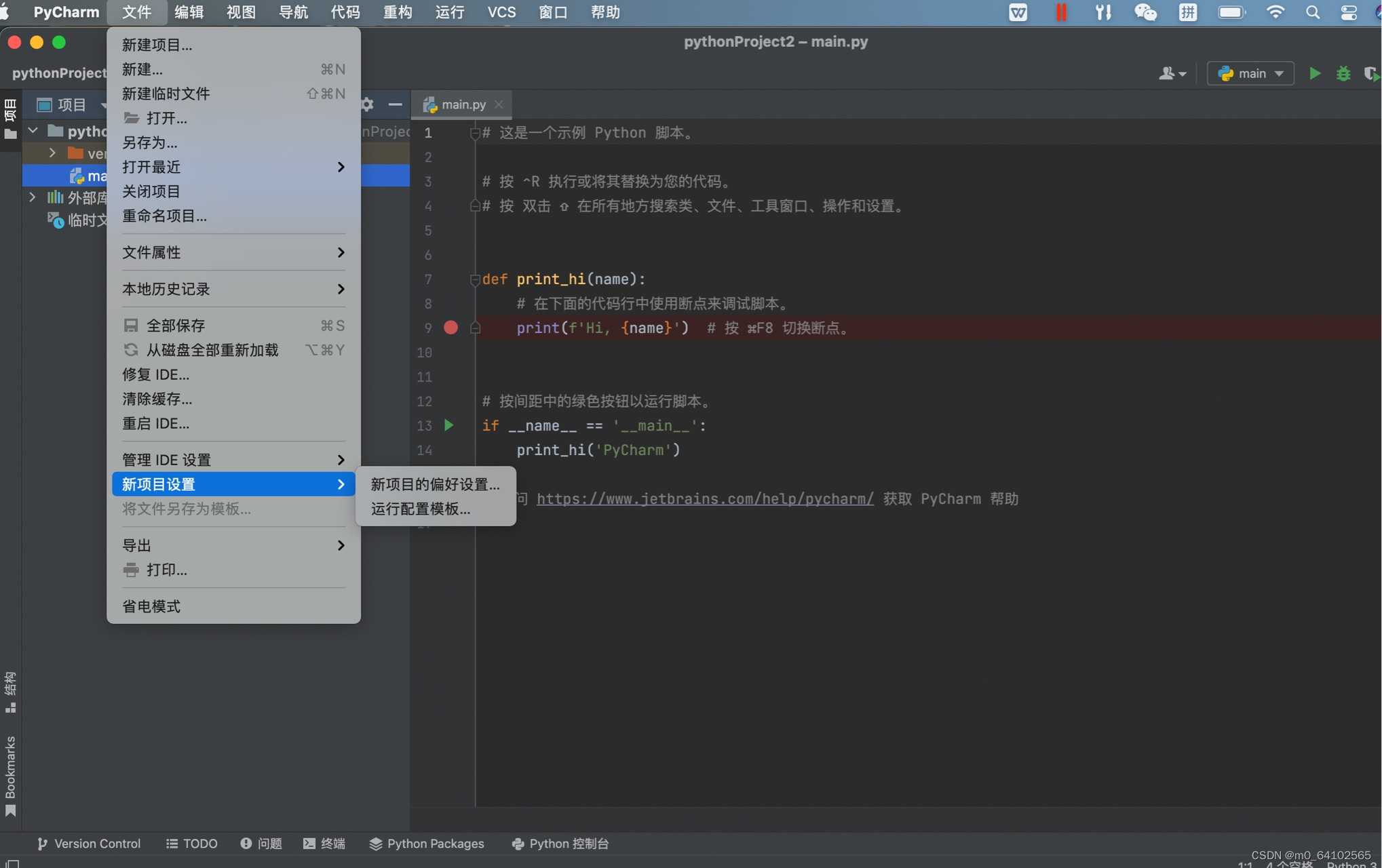This screenshot has width=1382, height=868.
Task: Open the input method icon in menu bar
Action: [1188, 12]
